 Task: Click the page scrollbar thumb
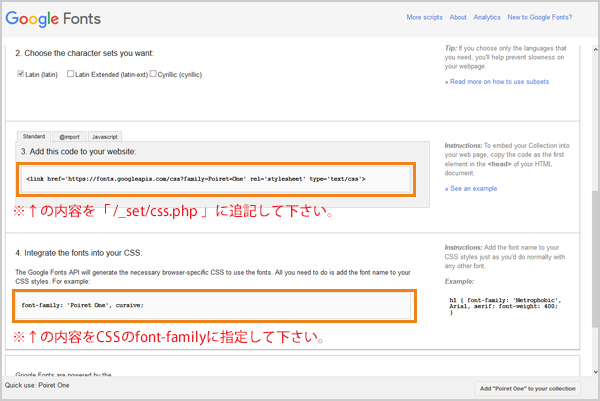(595, 258)
